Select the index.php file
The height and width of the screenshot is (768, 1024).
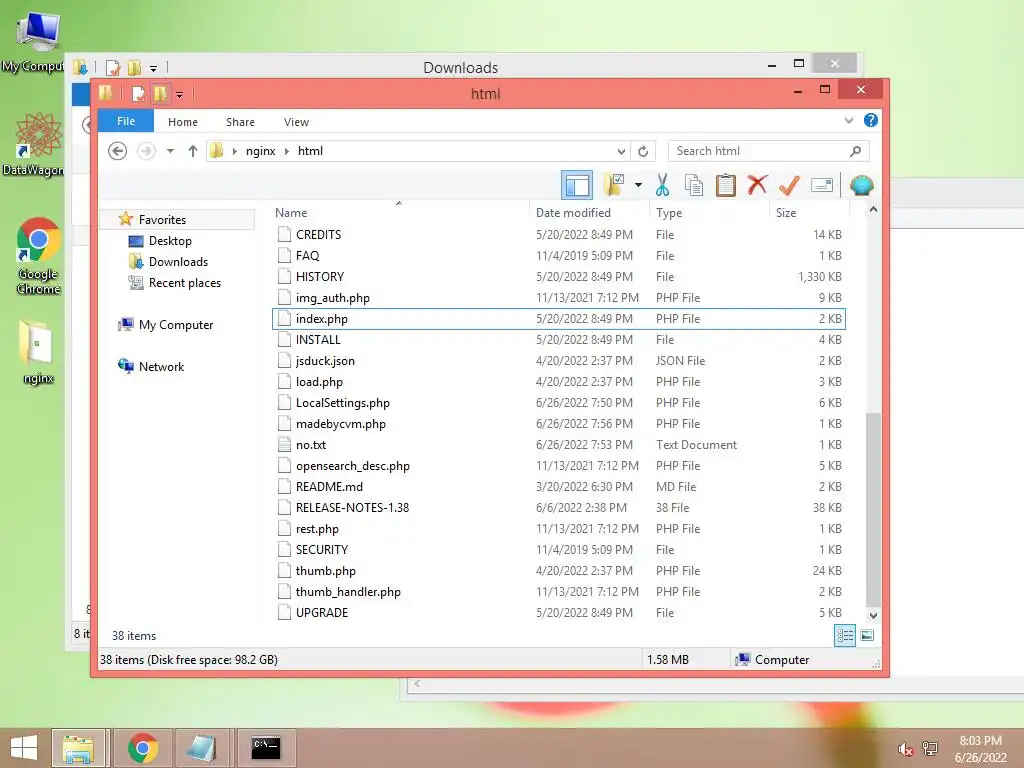tap(559, 319)
